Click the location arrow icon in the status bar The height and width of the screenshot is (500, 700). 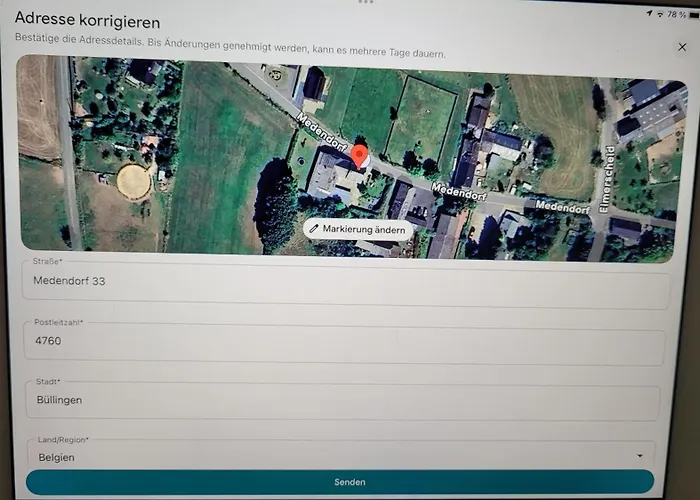(650, 13)
